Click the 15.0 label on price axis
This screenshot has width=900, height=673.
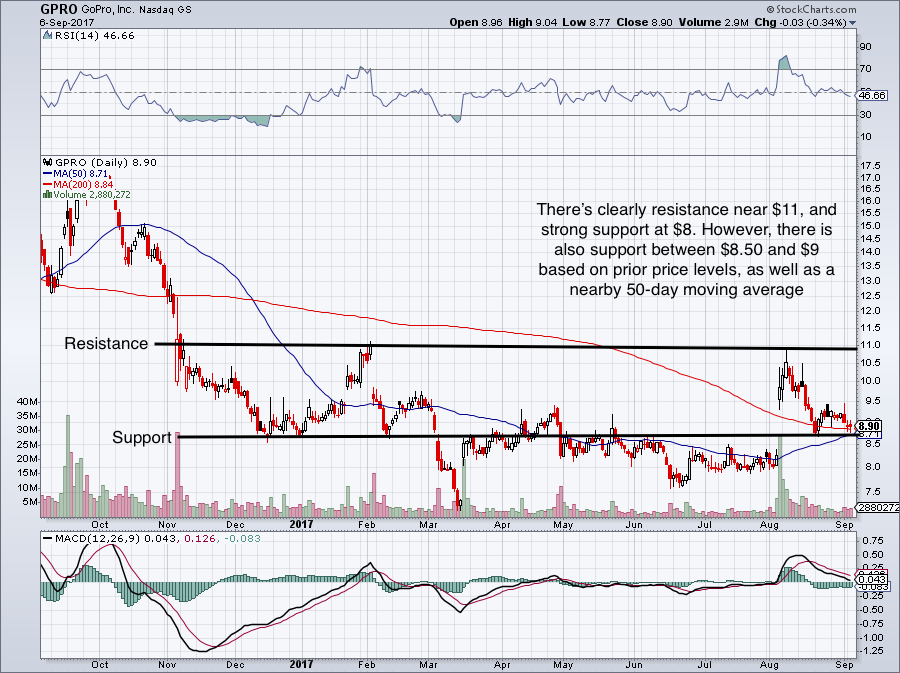click(870, 225)
